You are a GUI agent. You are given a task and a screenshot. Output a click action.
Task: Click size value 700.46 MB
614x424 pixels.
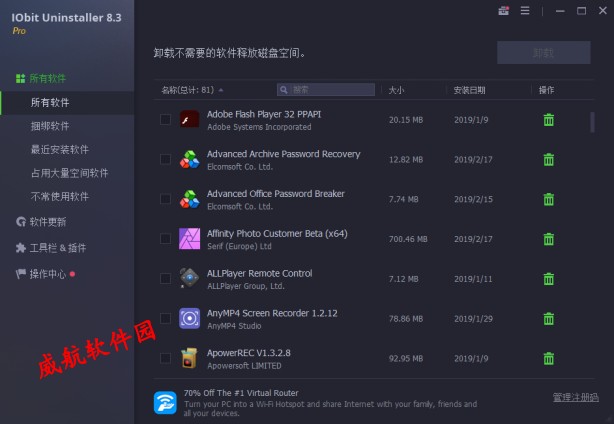[x=408, y=239]
